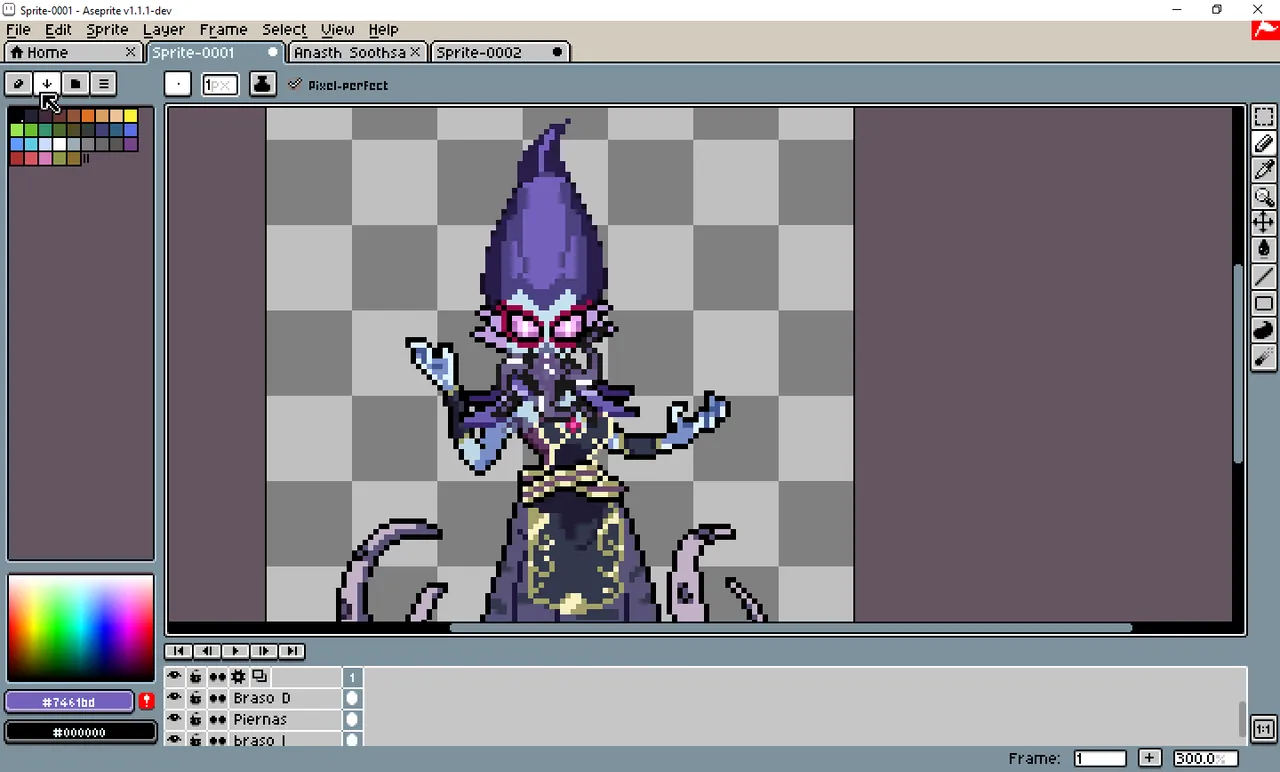
Task: Click background color #000000 button
Action: point(80,732)
